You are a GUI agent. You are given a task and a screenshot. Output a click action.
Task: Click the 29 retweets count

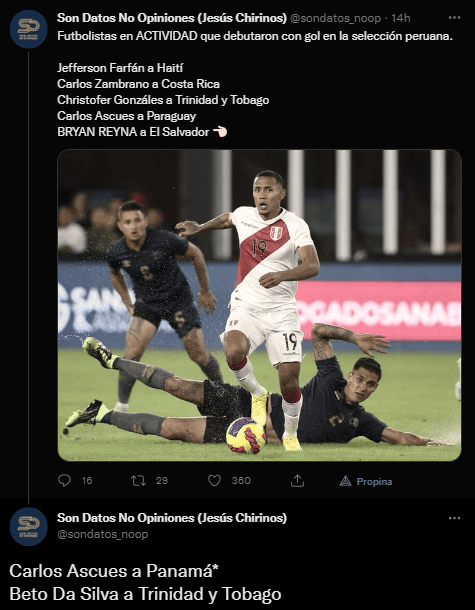162,481
